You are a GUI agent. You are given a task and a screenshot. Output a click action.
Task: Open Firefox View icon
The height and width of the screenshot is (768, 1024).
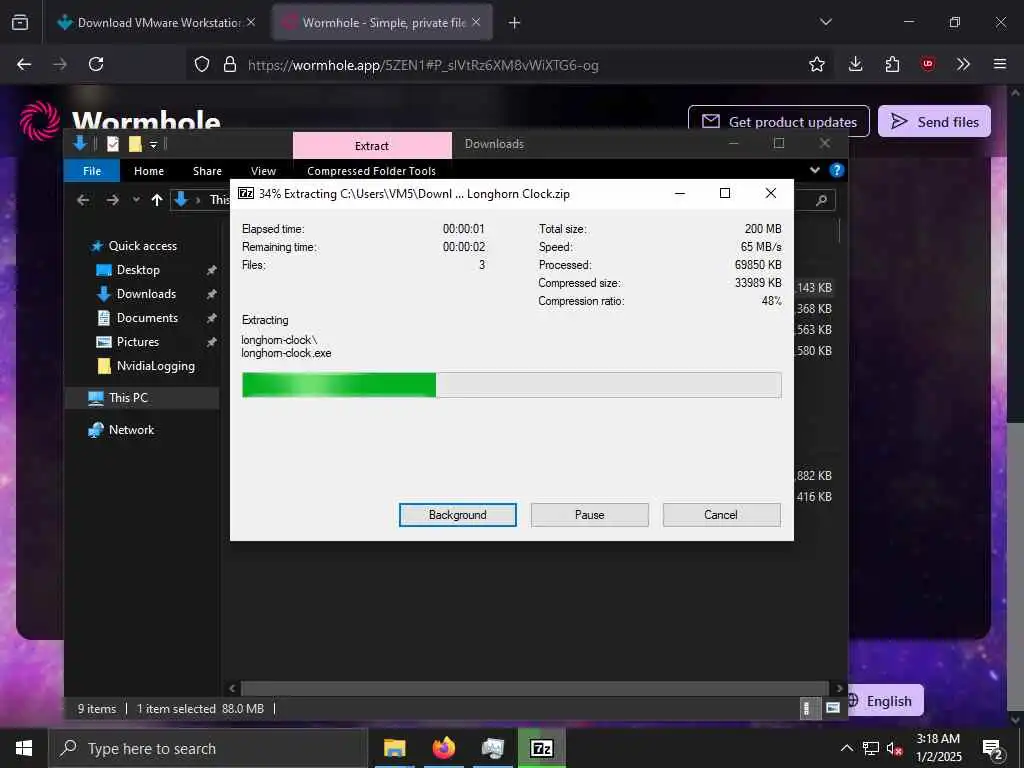(20, 22)
